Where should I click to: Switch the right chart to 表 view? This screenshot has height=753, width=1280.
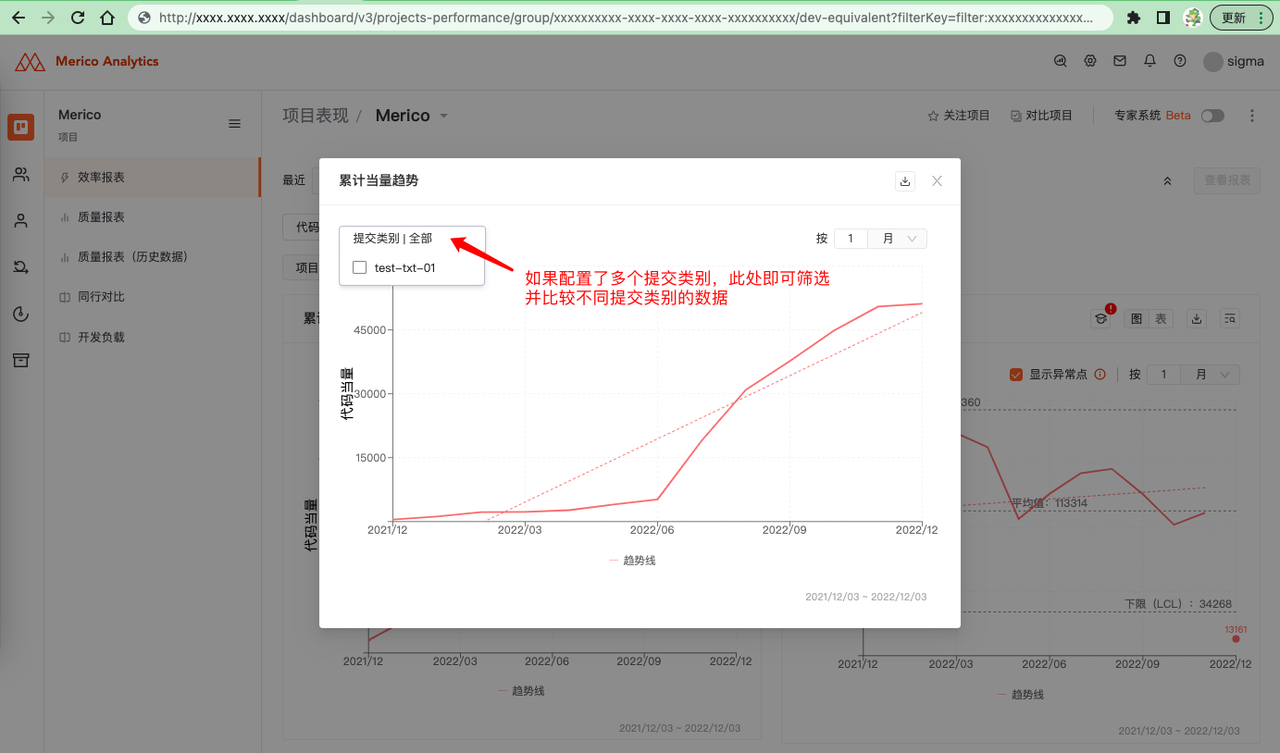pos(1160,319)
